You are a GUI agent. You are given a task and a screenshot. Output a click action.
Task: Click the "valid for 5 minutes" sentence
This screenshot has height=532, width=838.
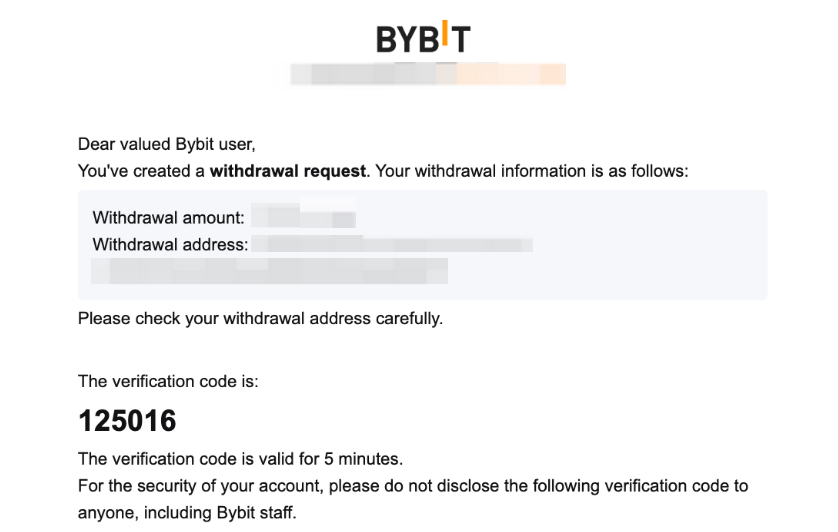[x=240, y=460]
